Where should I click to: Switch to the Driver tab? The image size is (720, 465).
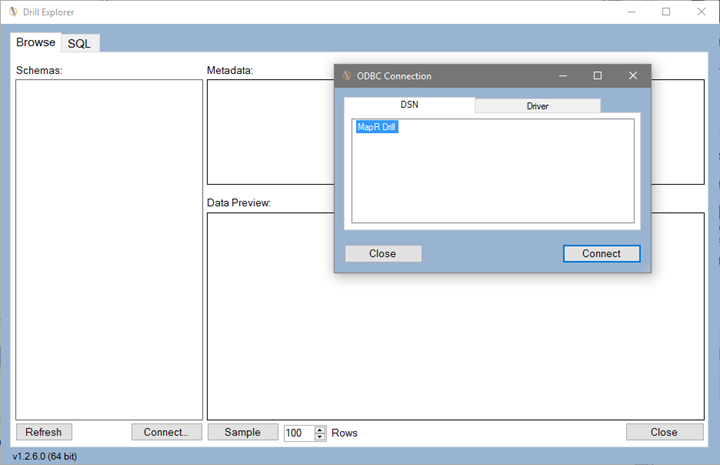[537, 106]
